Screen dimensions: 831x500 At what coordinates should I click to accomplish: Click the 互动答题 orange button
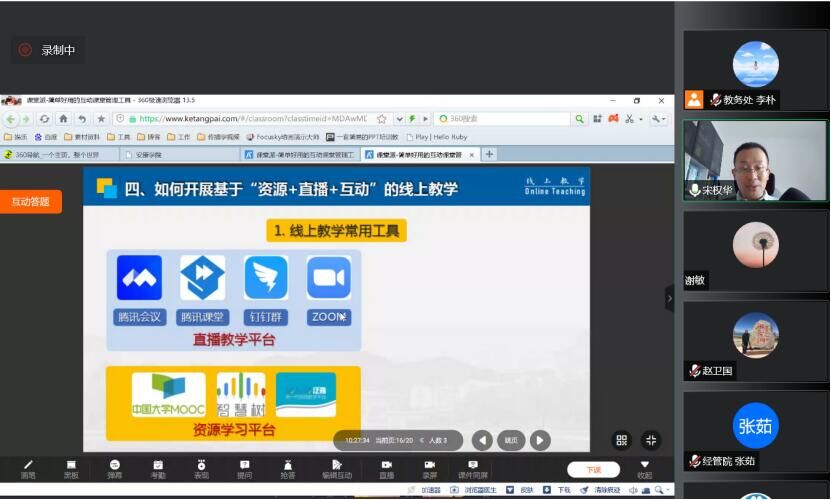coord(30,201)
